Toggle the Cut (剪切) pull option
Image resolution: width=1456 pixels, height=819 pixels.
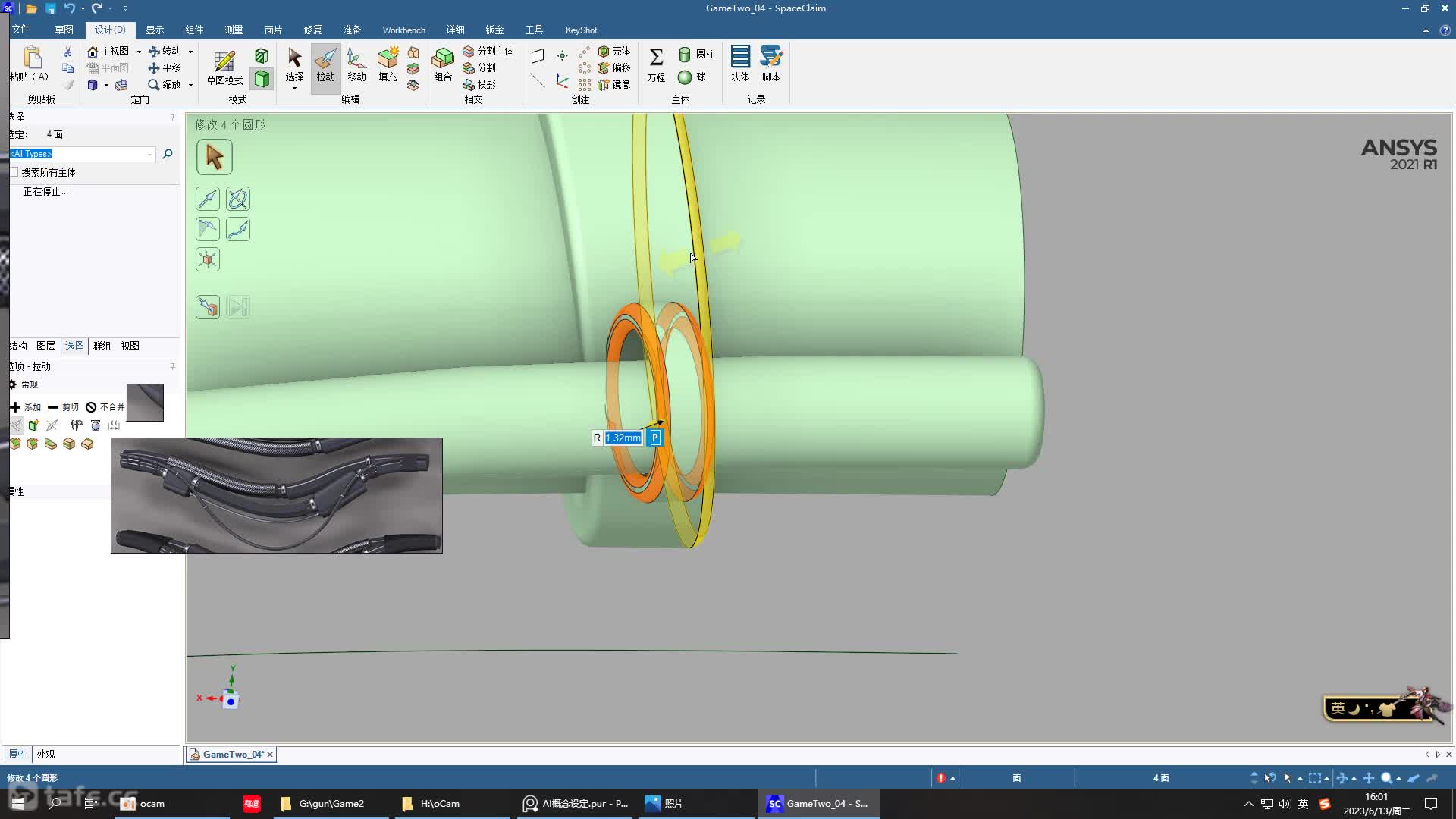click(63, 407)
